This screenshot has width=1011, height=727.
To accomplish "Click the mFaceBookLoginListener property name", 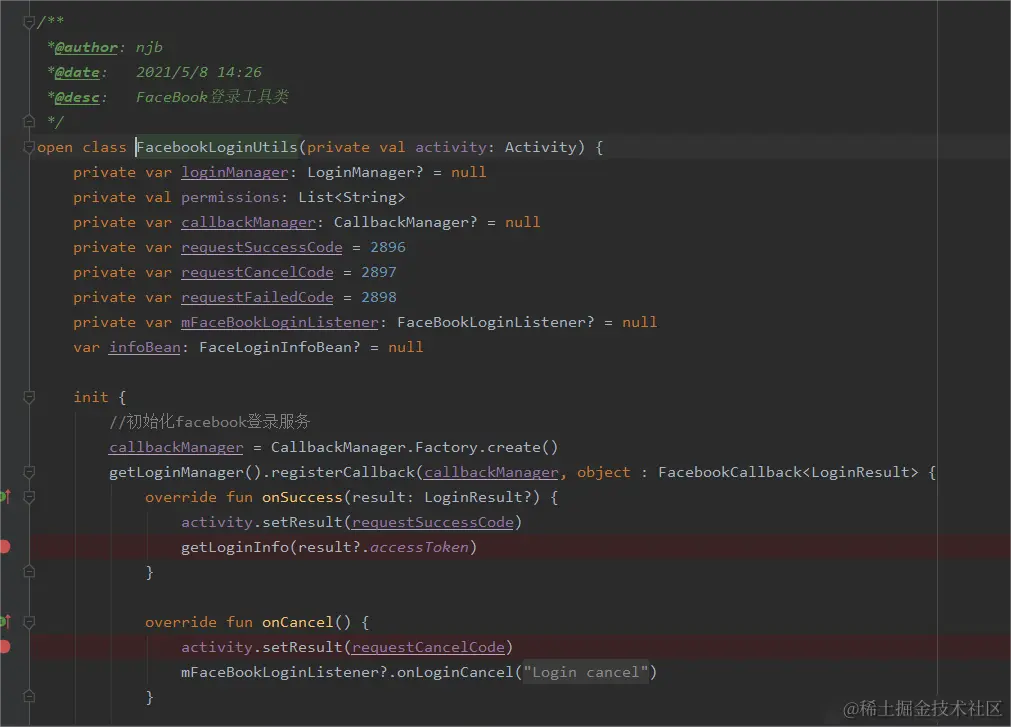I will [x=280, y=322].
